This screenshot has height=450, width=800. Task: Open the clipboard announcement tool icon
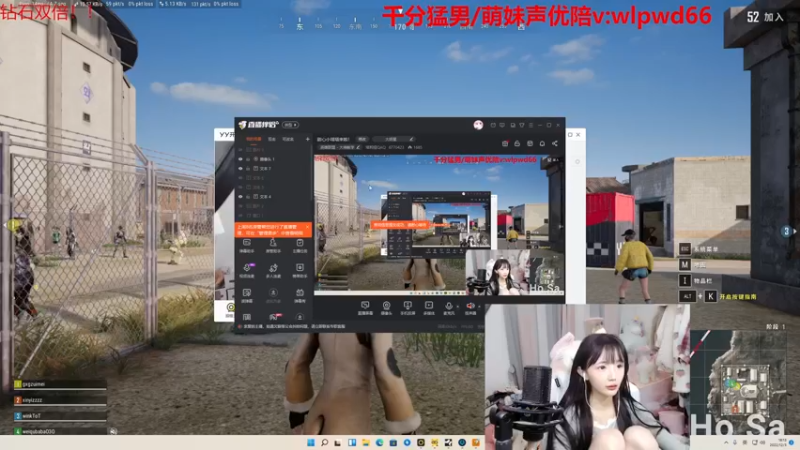pyautogui.click(x=300, y=245)
